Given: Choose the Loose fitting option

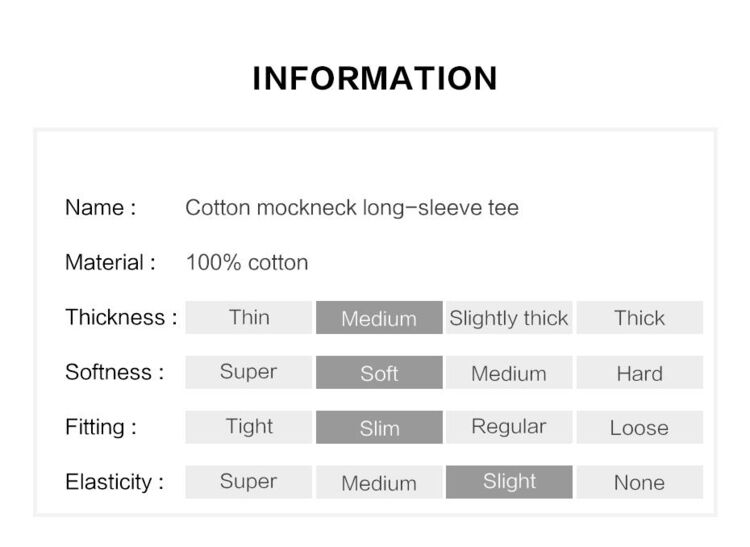Looking at the screenshot, I should coord(640,427).
